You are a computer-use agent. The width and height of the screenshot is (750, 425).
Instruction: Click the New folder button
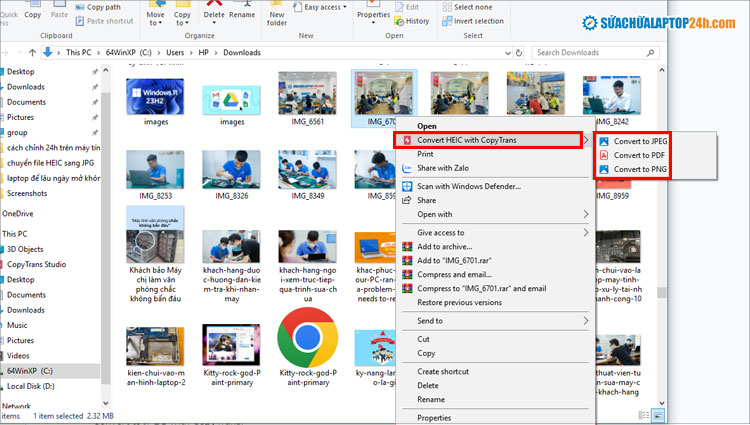(277, 14)
